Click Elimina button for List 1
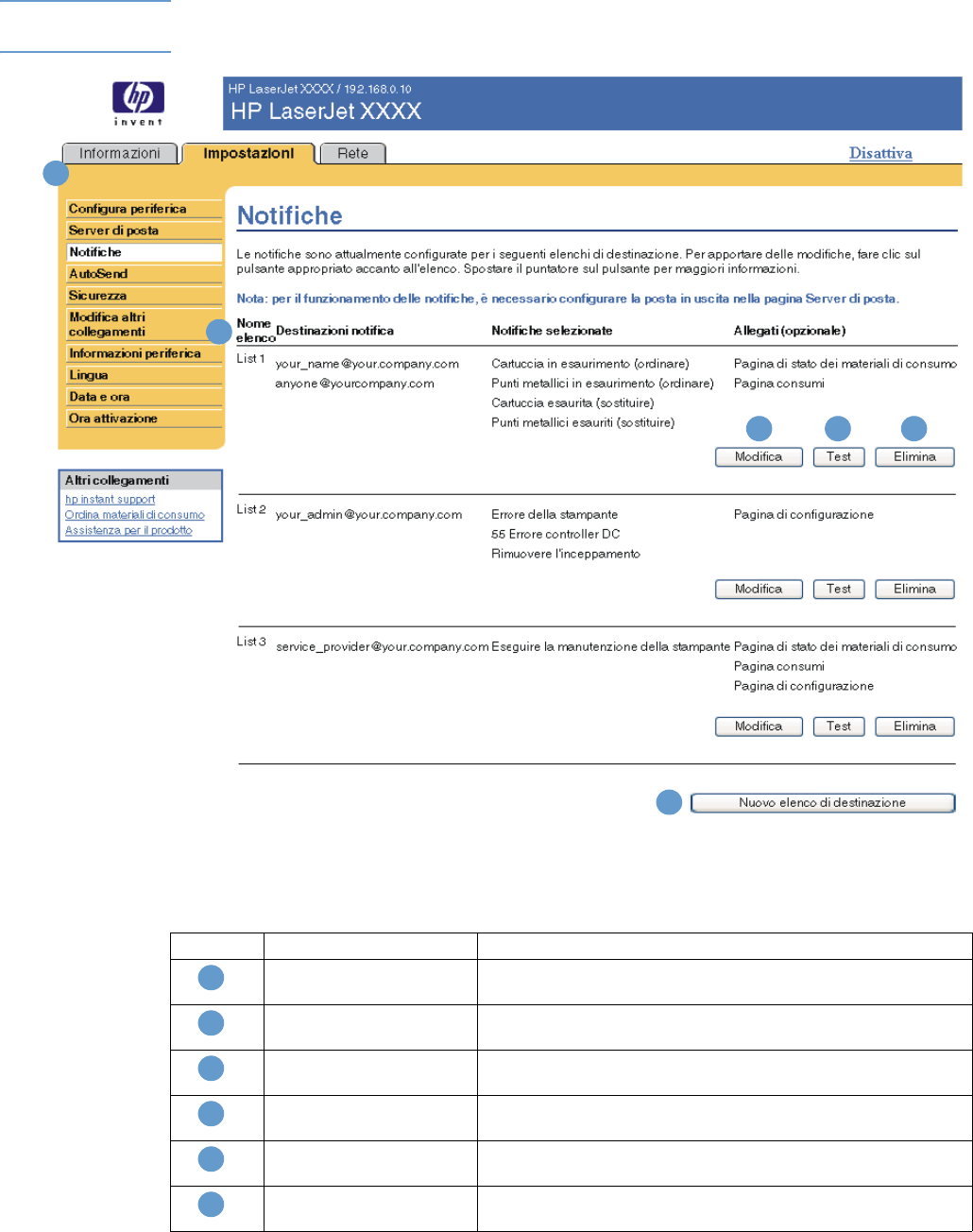The width and height of the screenshot is (973, 1232). click(x=914, y=457)
